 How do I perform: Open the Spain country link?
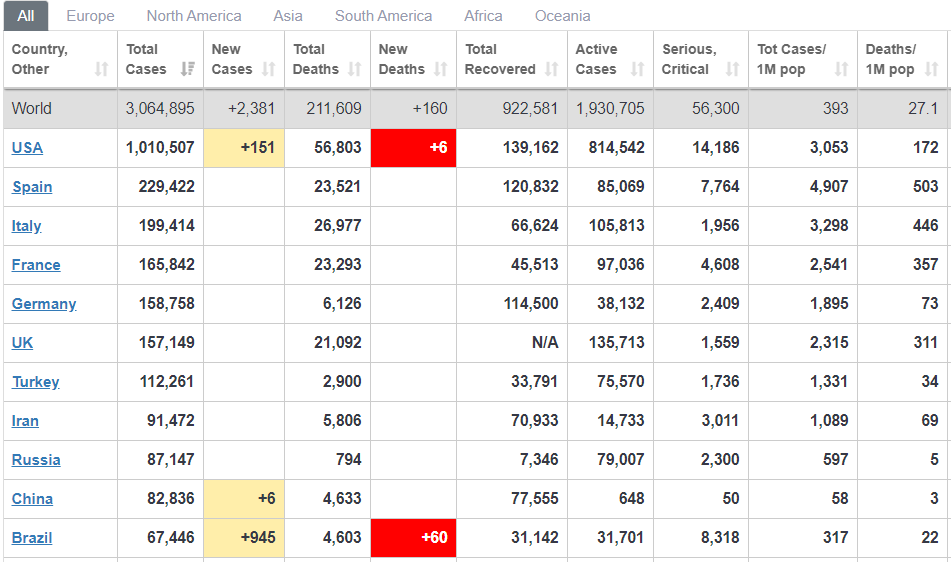32,187
